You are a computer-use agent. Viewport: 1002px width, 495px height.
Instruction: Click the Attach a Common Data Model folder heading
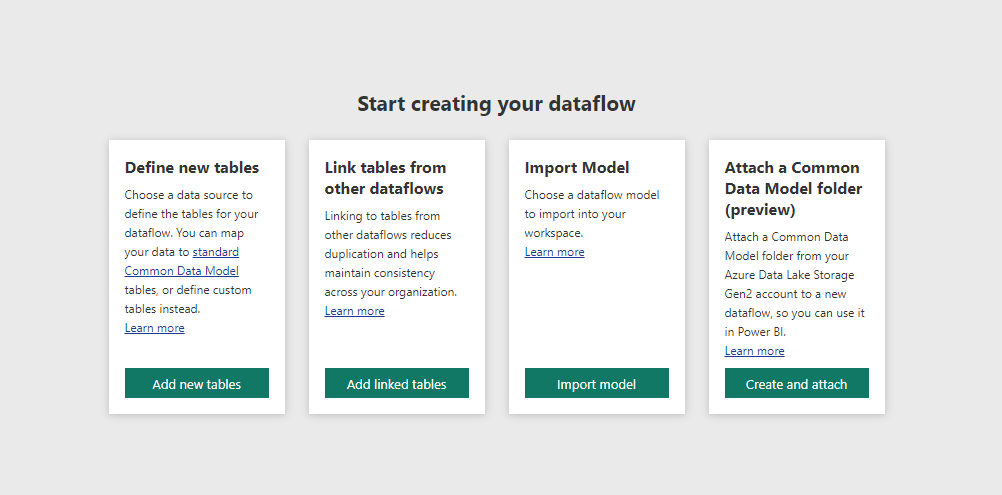793,188
